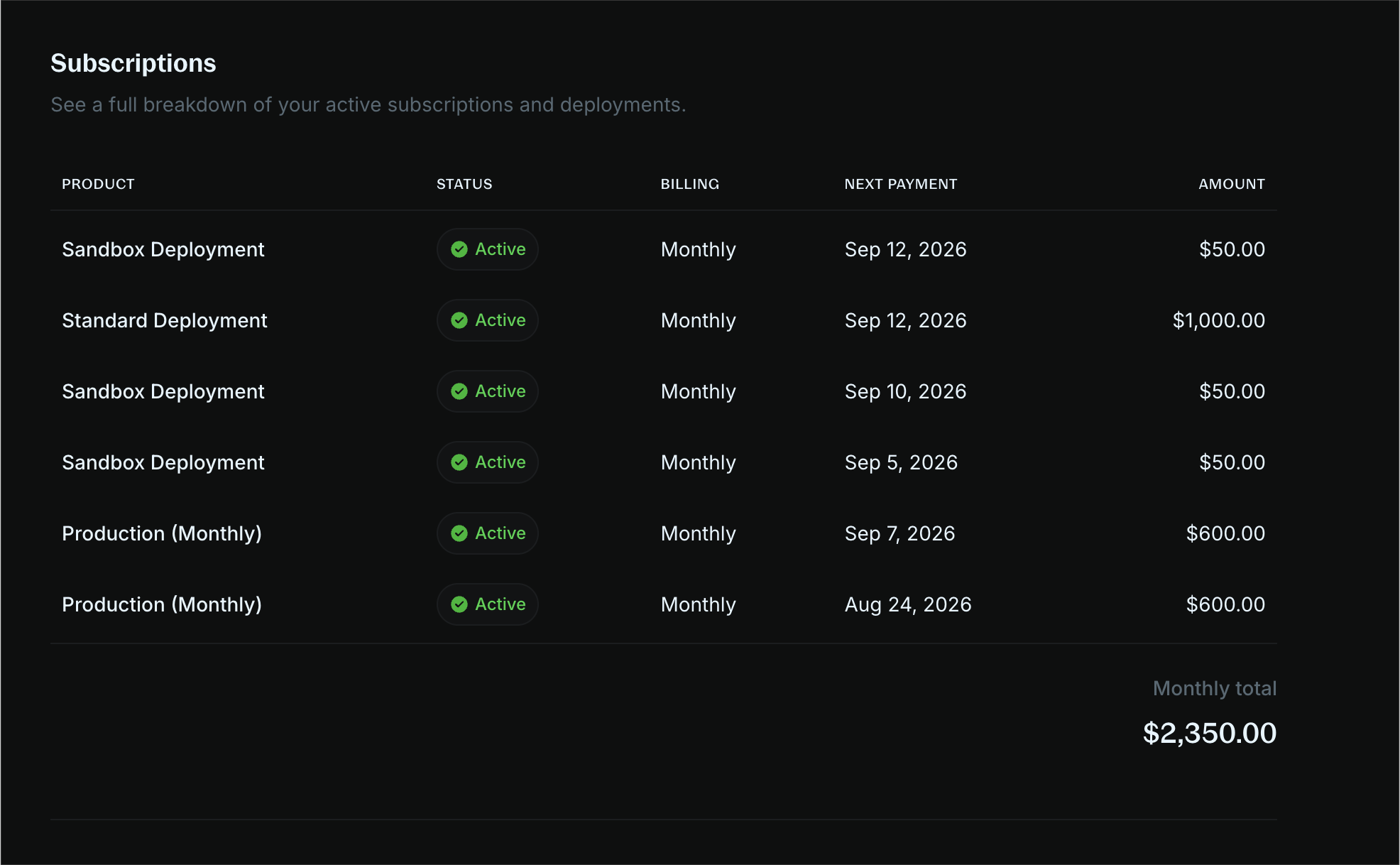Image resolution: width=1400 pixels, height=865 pixels.
Task: Click the $2,350.00 total value
Action: pyautogui.click(x=1210, y=733)
